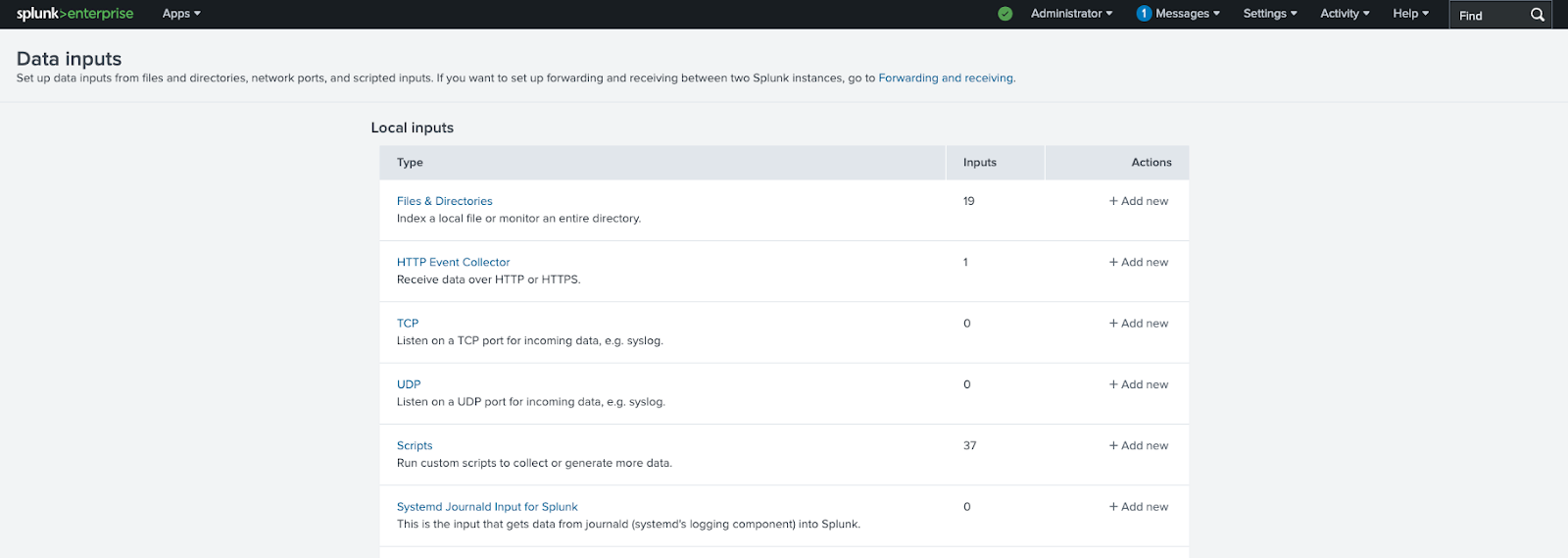Open the Activity menu

pos(1345,14)
